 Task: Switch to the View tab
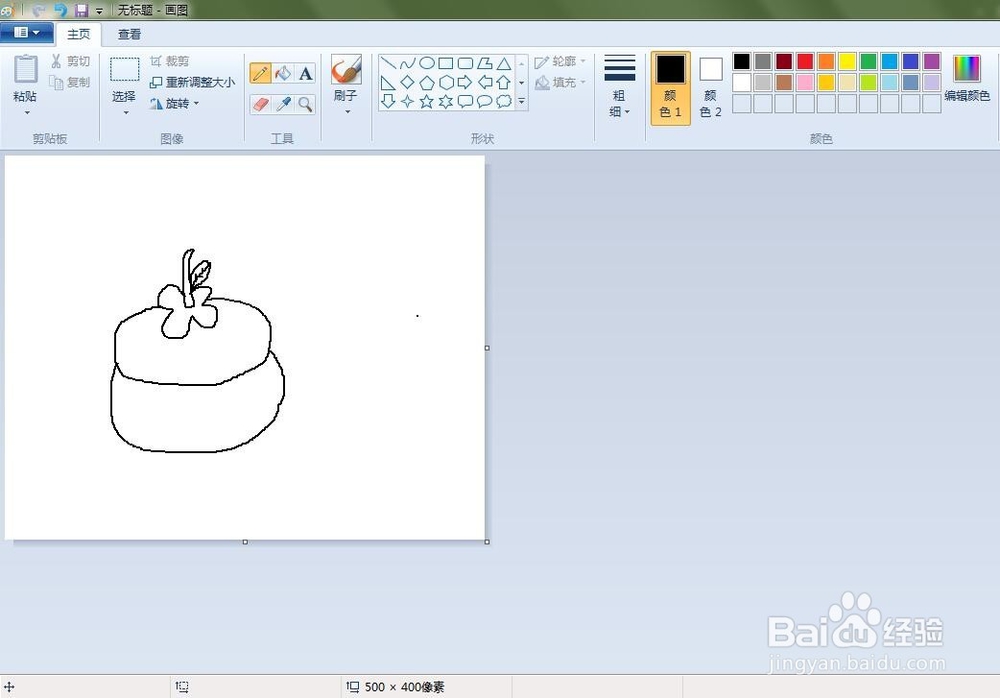129,34
